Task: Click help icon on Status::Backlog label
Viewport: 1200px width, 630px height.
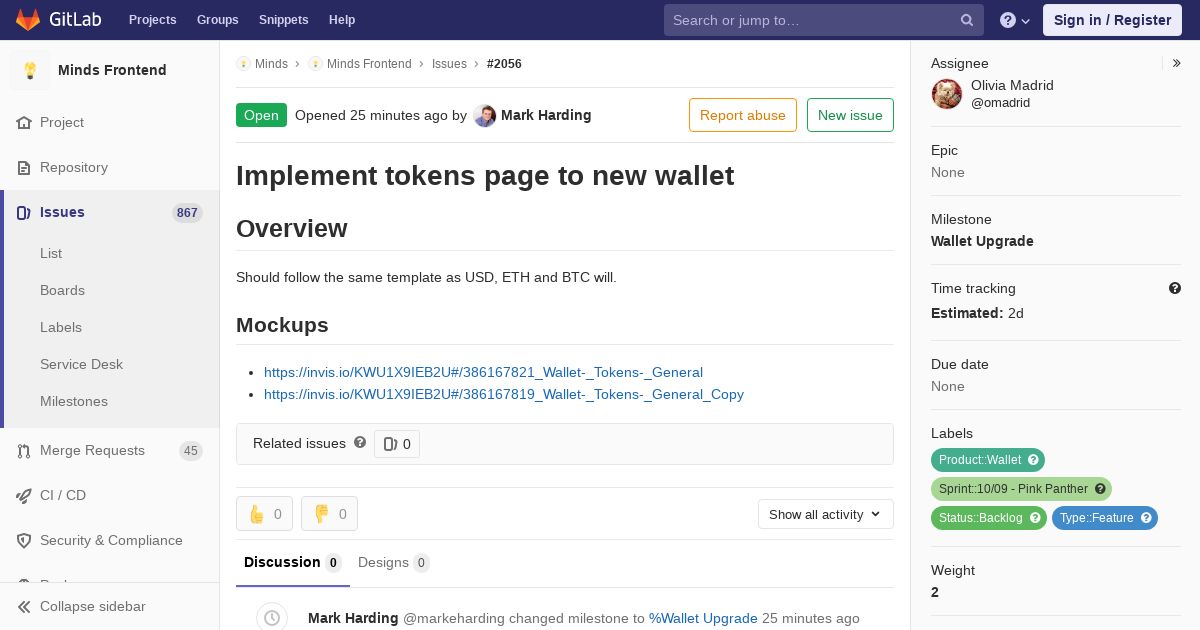Action: pyautogui.click(x=1035, y=518)
